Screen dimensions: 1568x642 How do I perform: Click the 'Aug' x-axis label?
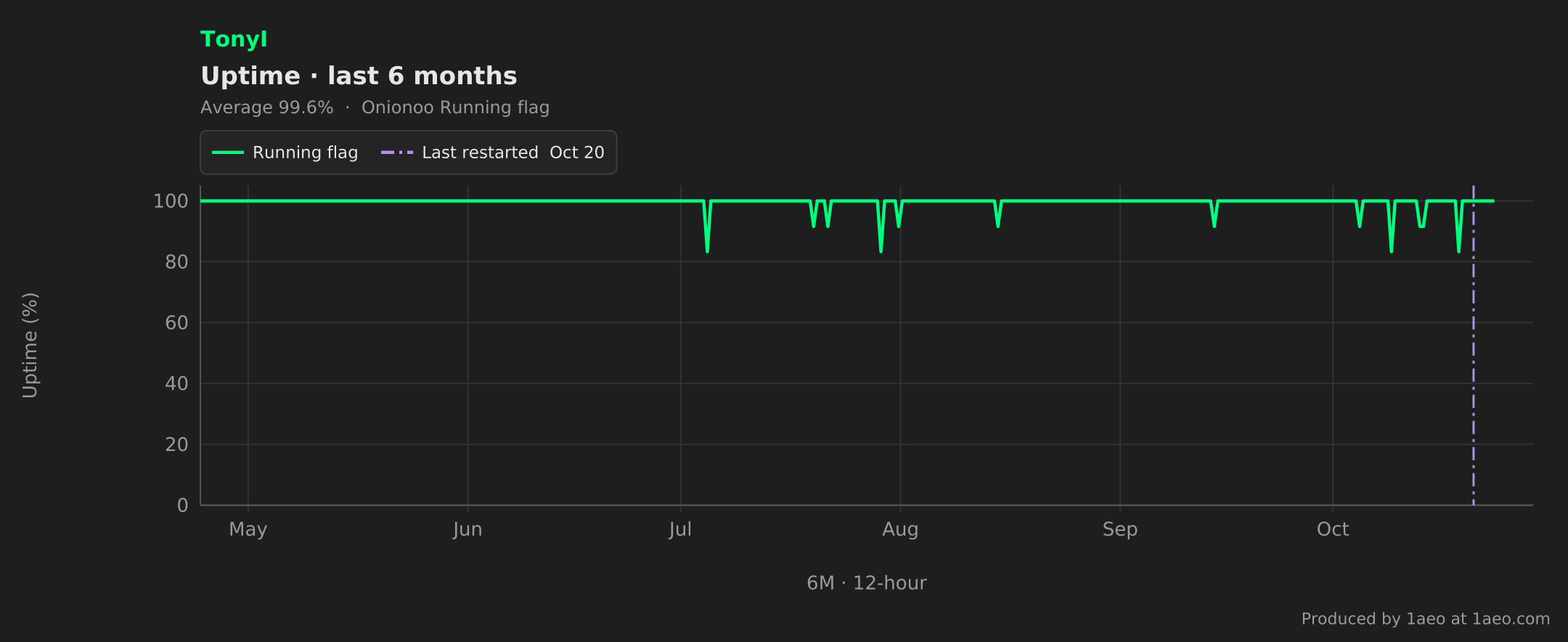pos(900,529)
